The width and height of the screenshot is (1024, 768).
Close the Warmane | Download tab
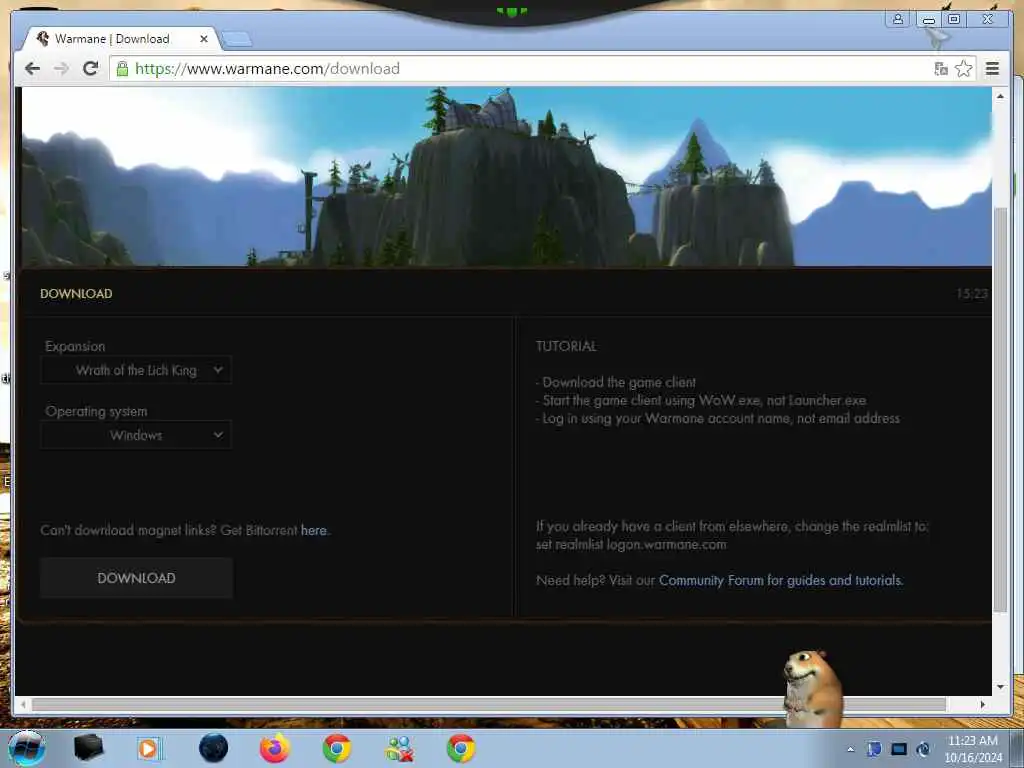click(x=204, y=39)
